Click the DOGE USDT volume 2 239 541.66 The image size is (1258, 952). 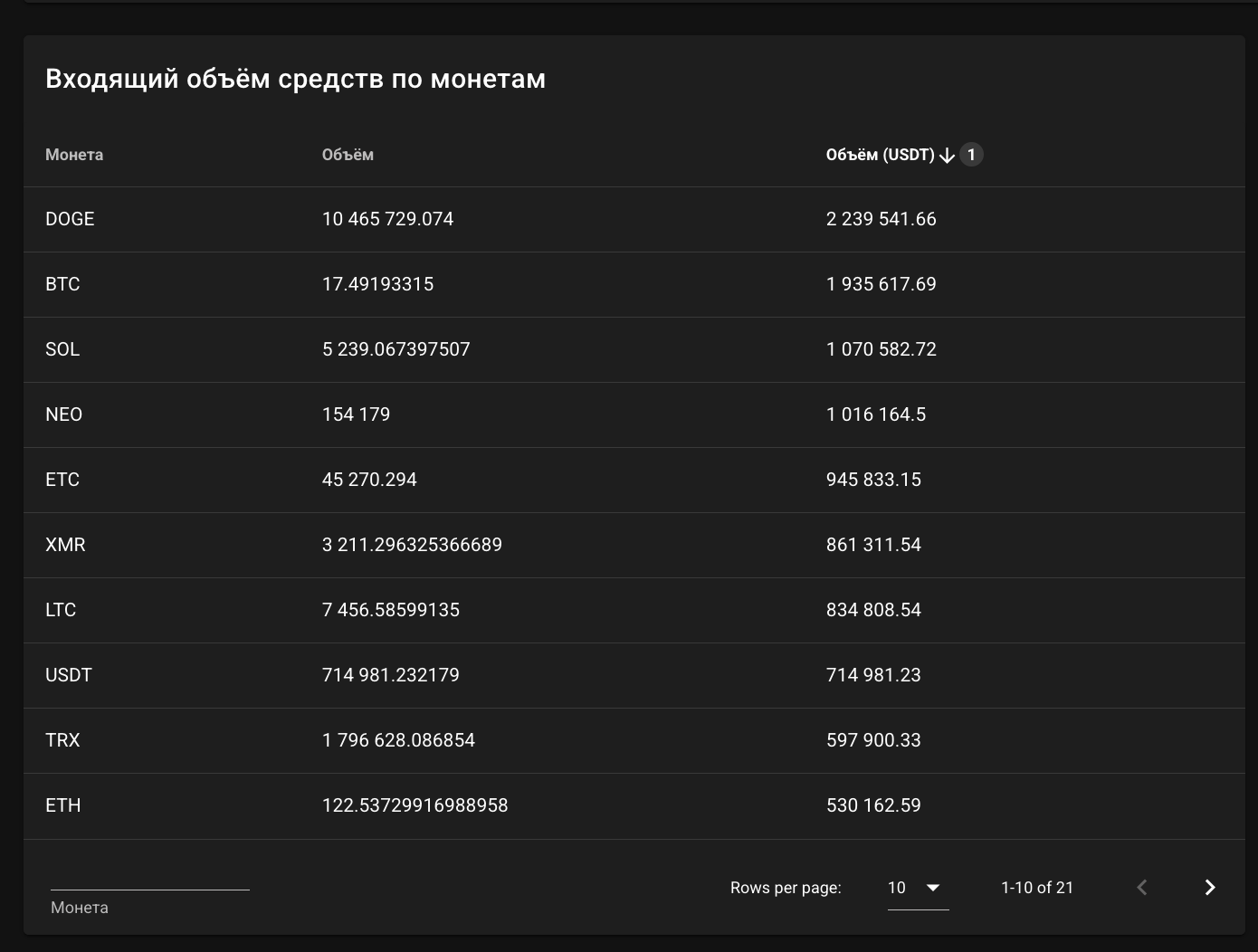881,219
